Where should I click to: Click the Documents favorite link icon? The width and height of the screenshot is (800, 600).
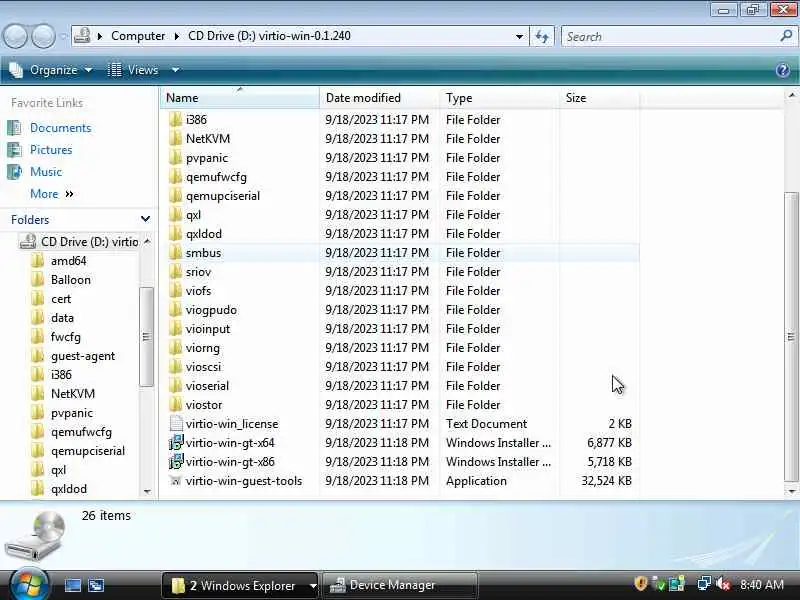click(14, 128)
